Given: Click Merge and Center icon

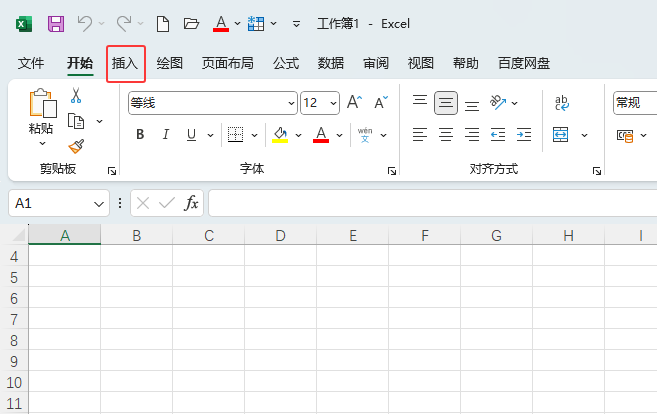Looking at the screenshot, I should click(561, 135).
